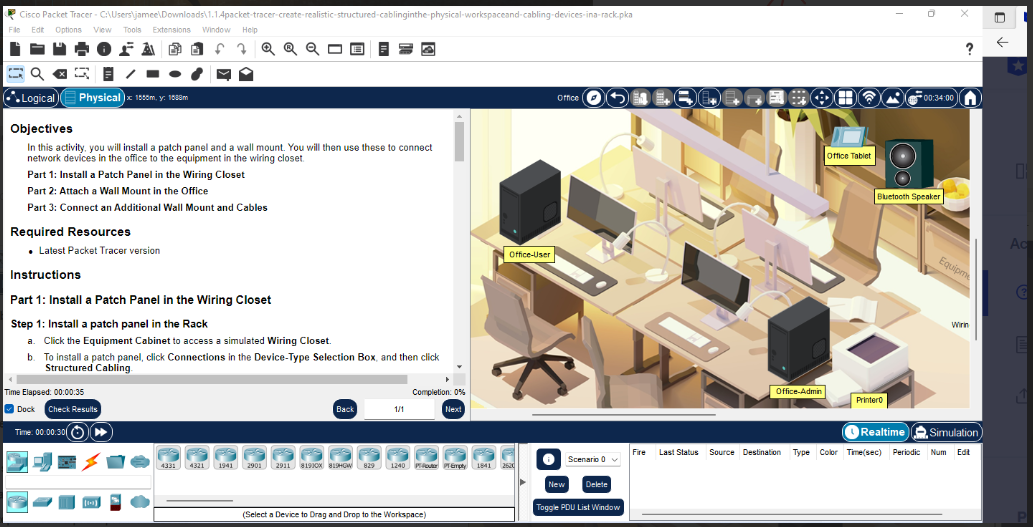Select the Connections lightning bolt category
Image resolution: width=1033 pixels, height=527 pixels.
point(90,462)
